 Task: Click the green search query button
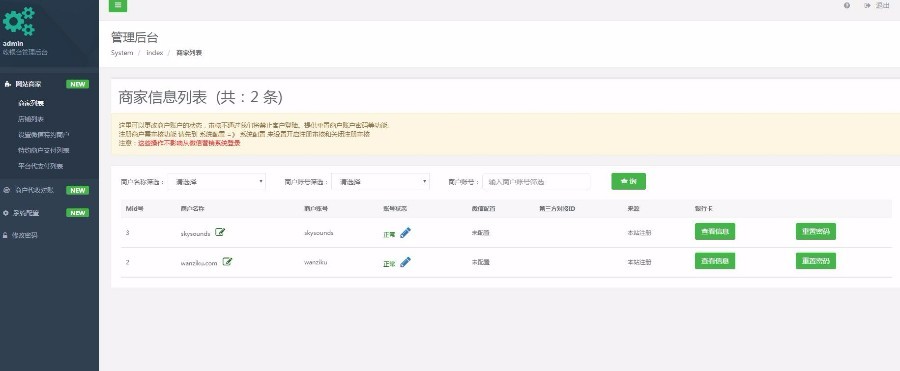[x=629, y=181]
